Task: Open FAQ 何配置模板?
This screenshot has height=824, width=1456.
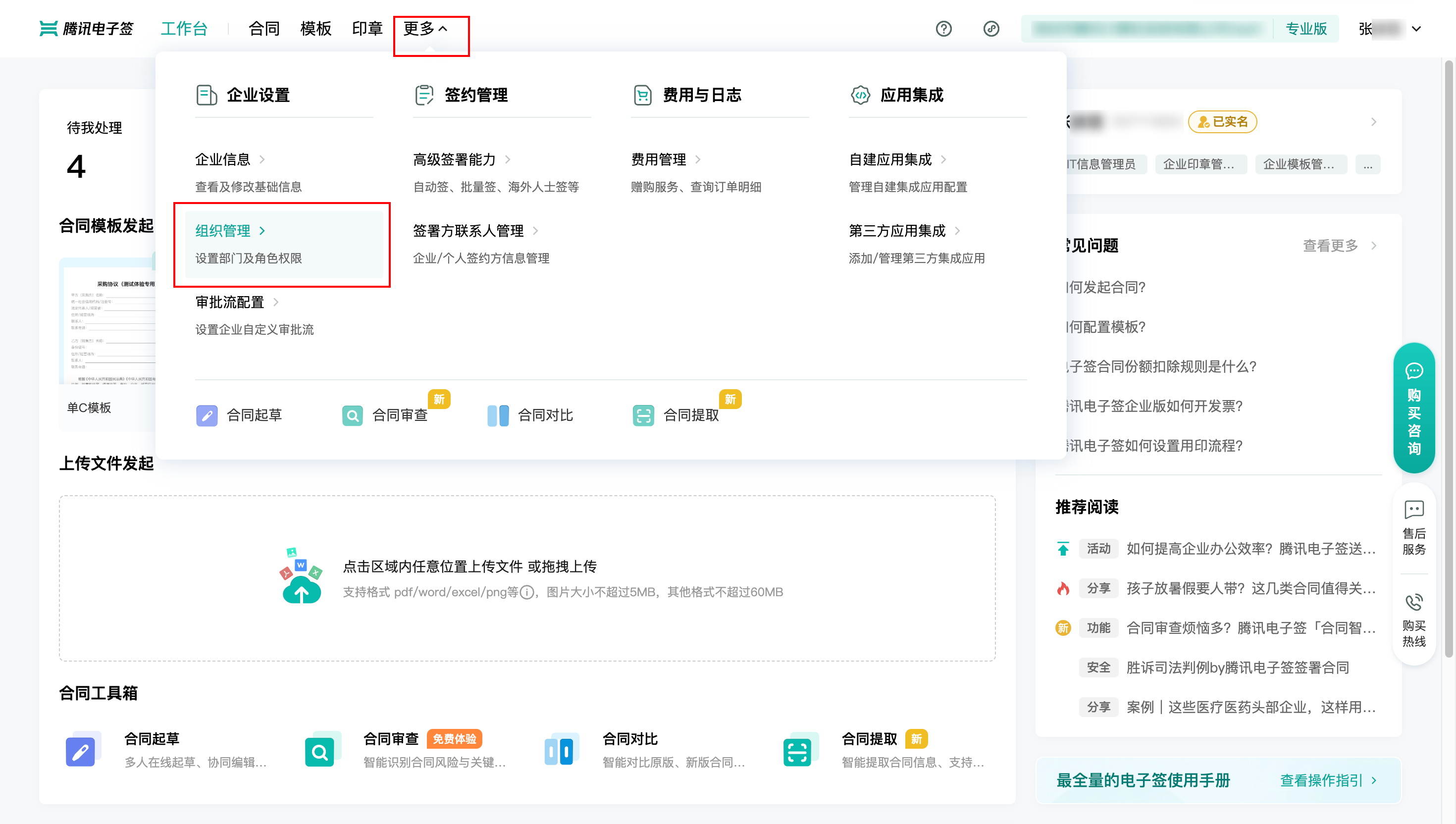Action: click(x=1106, y=327)
